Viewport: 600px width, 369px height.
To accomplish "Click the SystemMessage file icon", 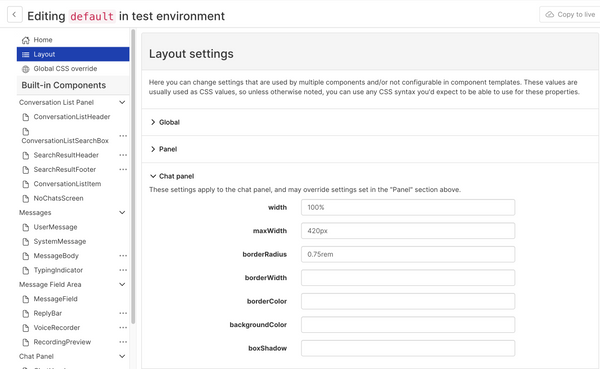I will point(26,242).
